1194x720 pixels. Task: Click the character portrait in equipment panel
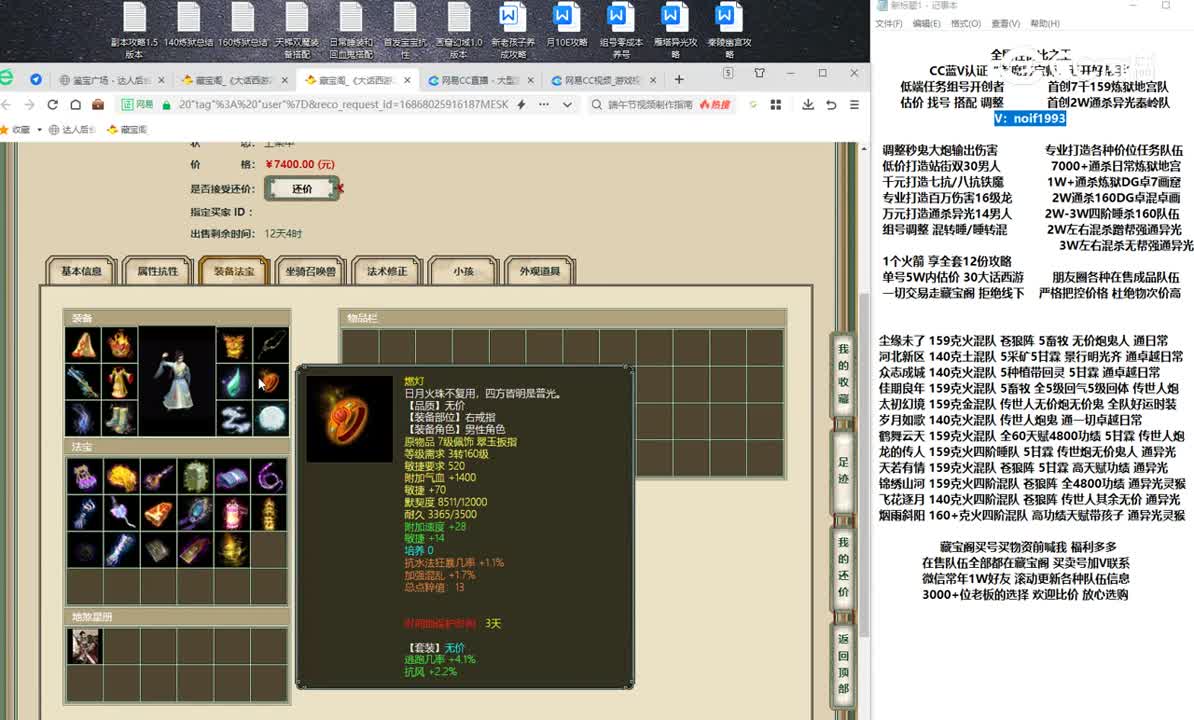click(177, 381)
